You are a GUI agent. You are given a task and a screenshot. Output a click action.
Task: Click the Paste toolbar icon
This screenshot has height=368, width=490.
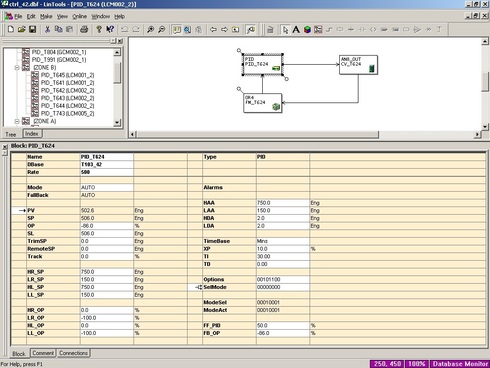[69, 29]
